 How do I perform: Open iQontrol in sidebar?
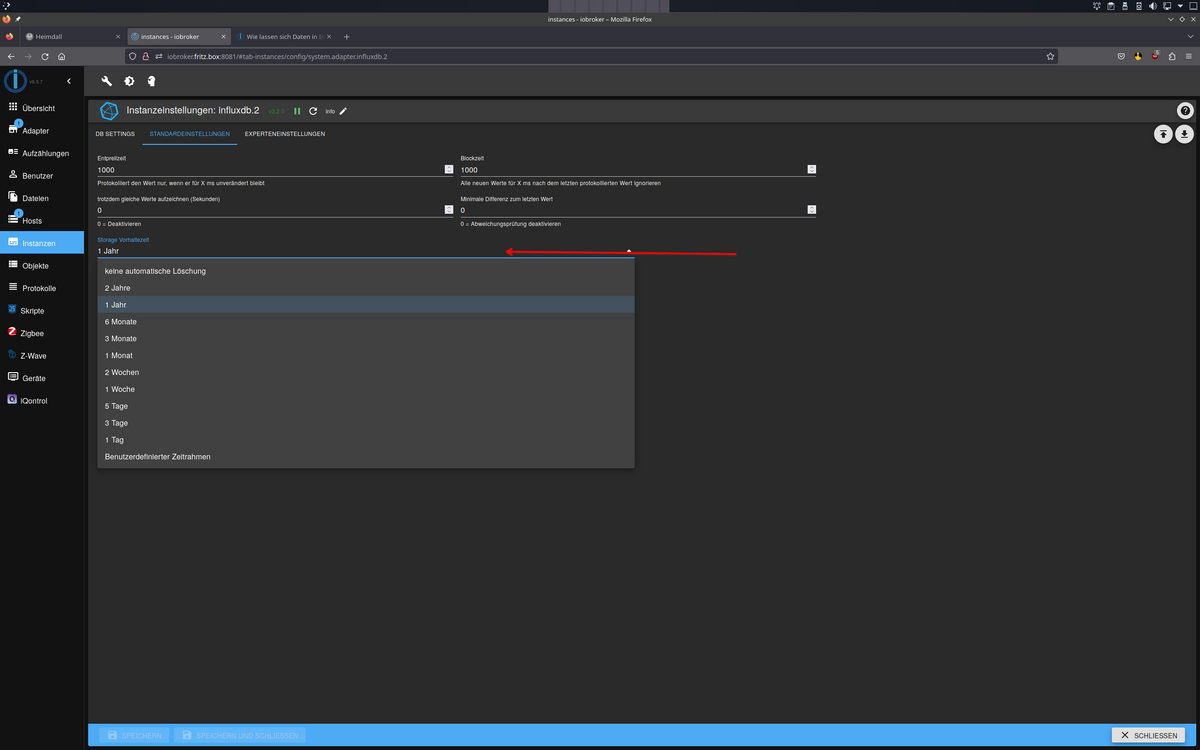tap(42, 401)
